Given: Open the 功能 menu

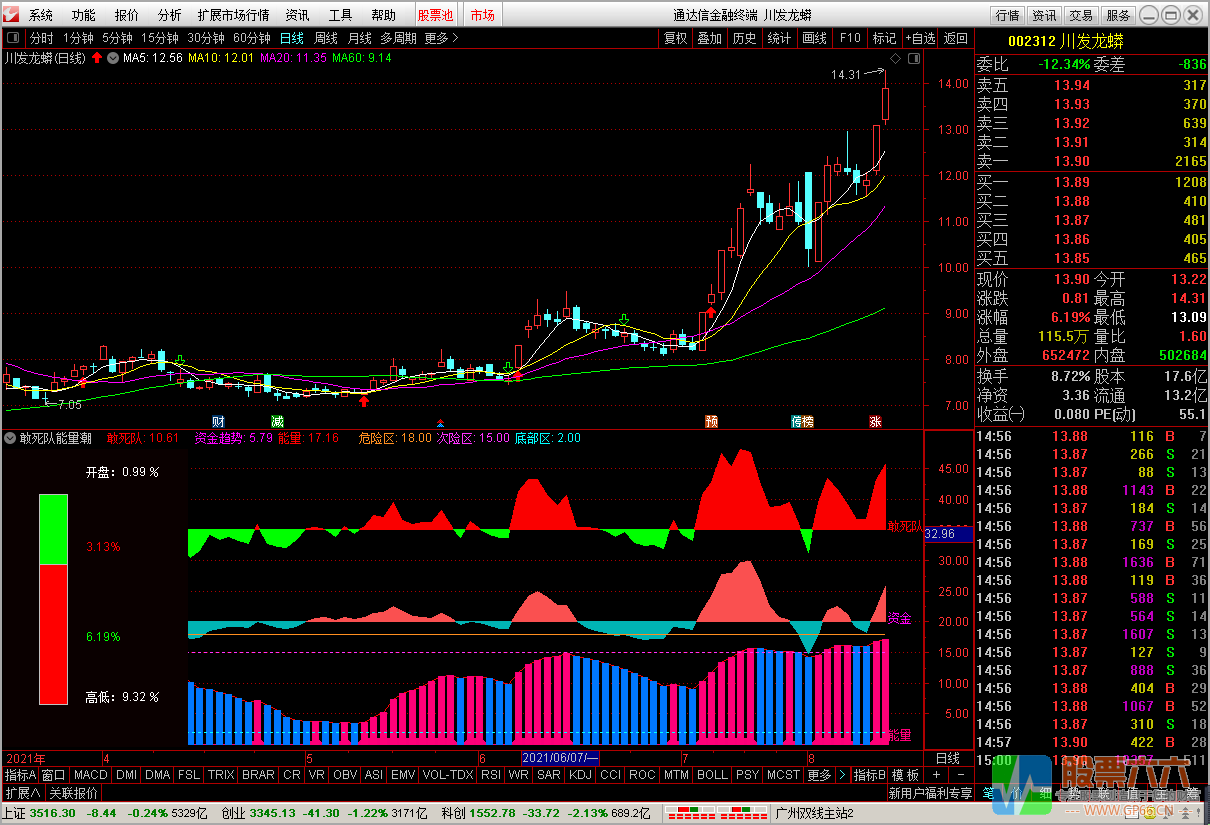Looking at the screenshot, I should pos(84,15).
